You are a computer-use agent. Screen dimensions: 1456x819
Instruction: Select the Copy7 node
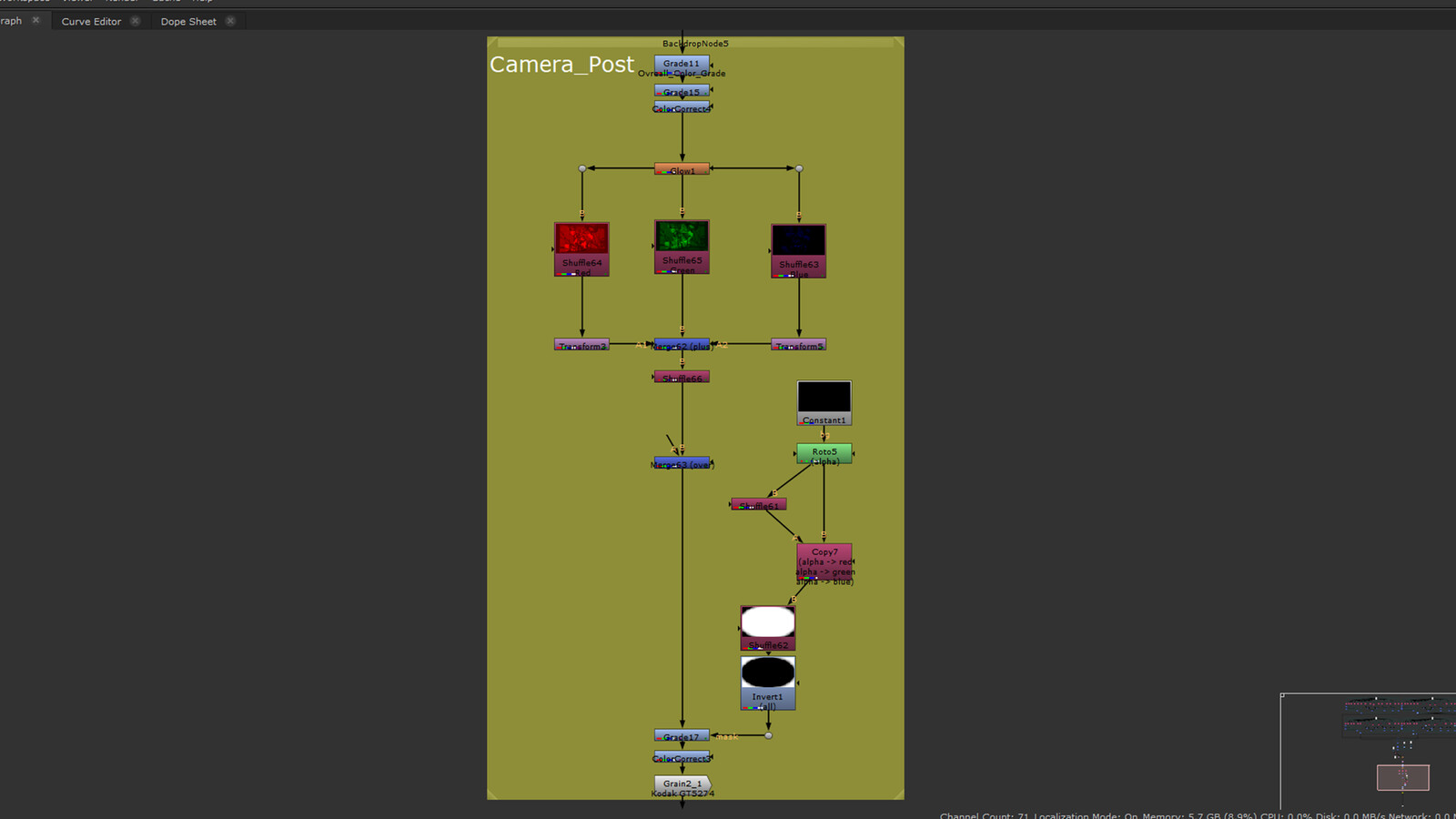coord(824,564)
